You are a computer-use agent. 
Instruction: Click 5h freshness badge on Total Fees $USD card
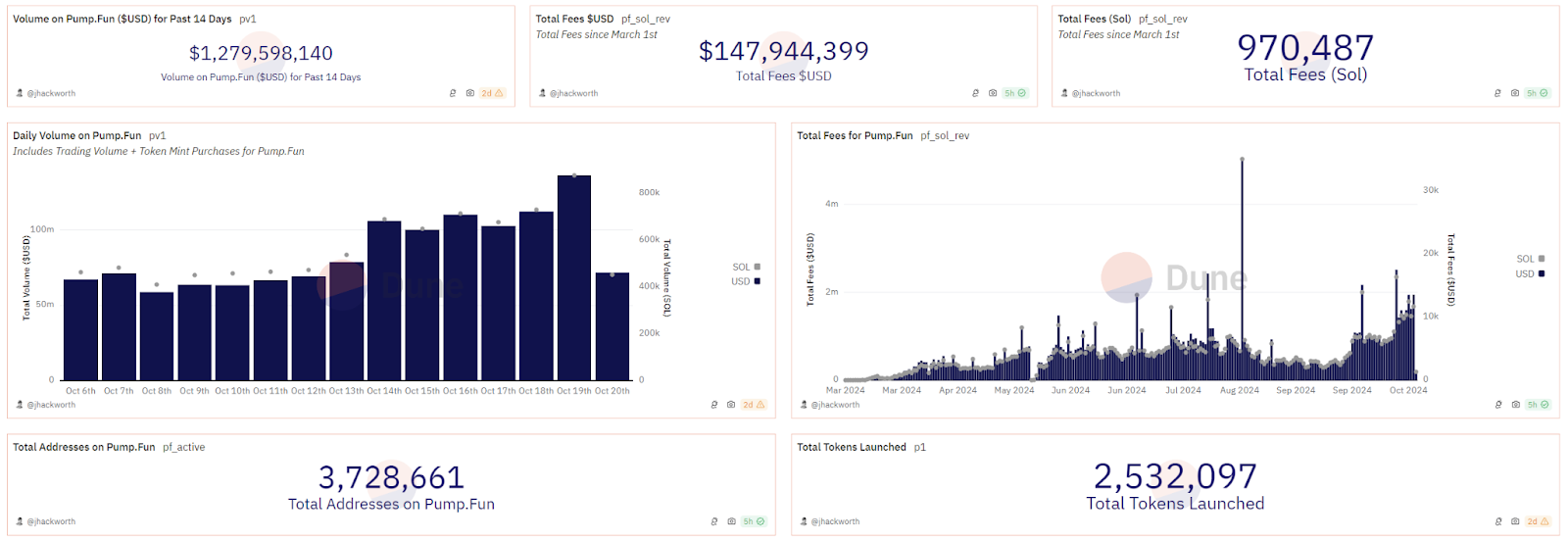(1015, 93)
